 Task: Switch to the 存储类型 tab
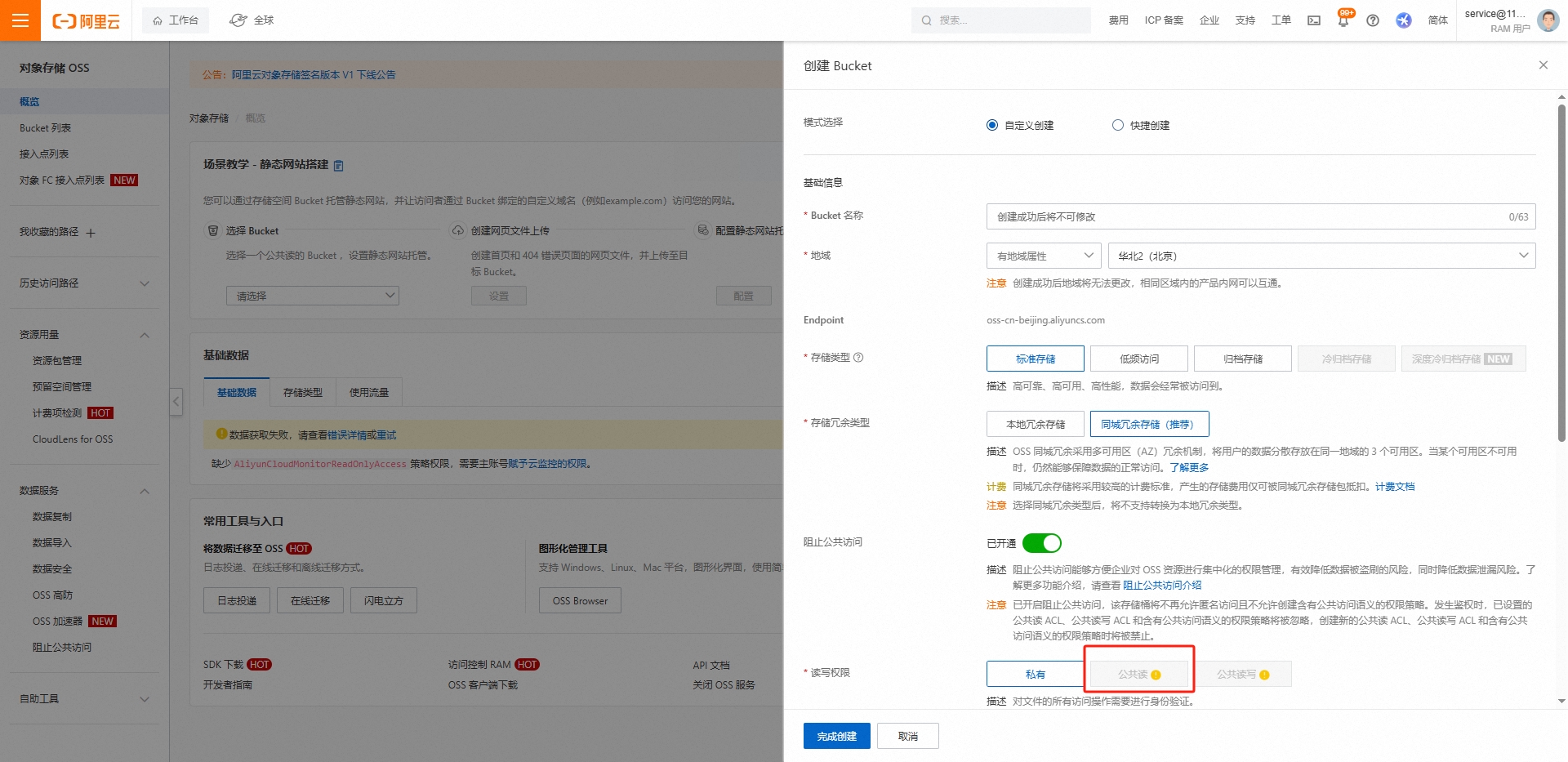301,392
